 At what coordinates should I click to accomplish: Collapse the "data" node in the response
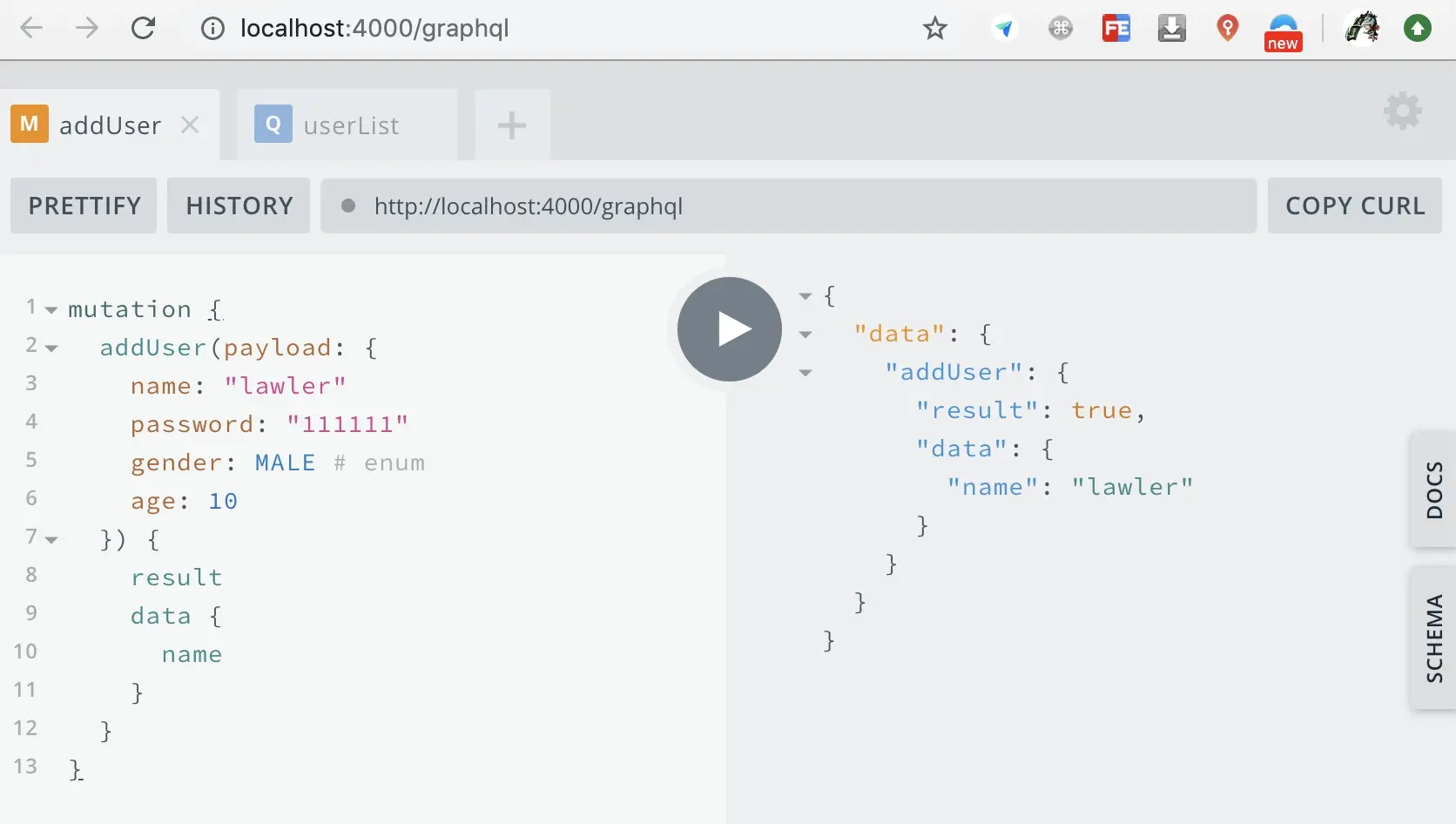coord(806,334)
